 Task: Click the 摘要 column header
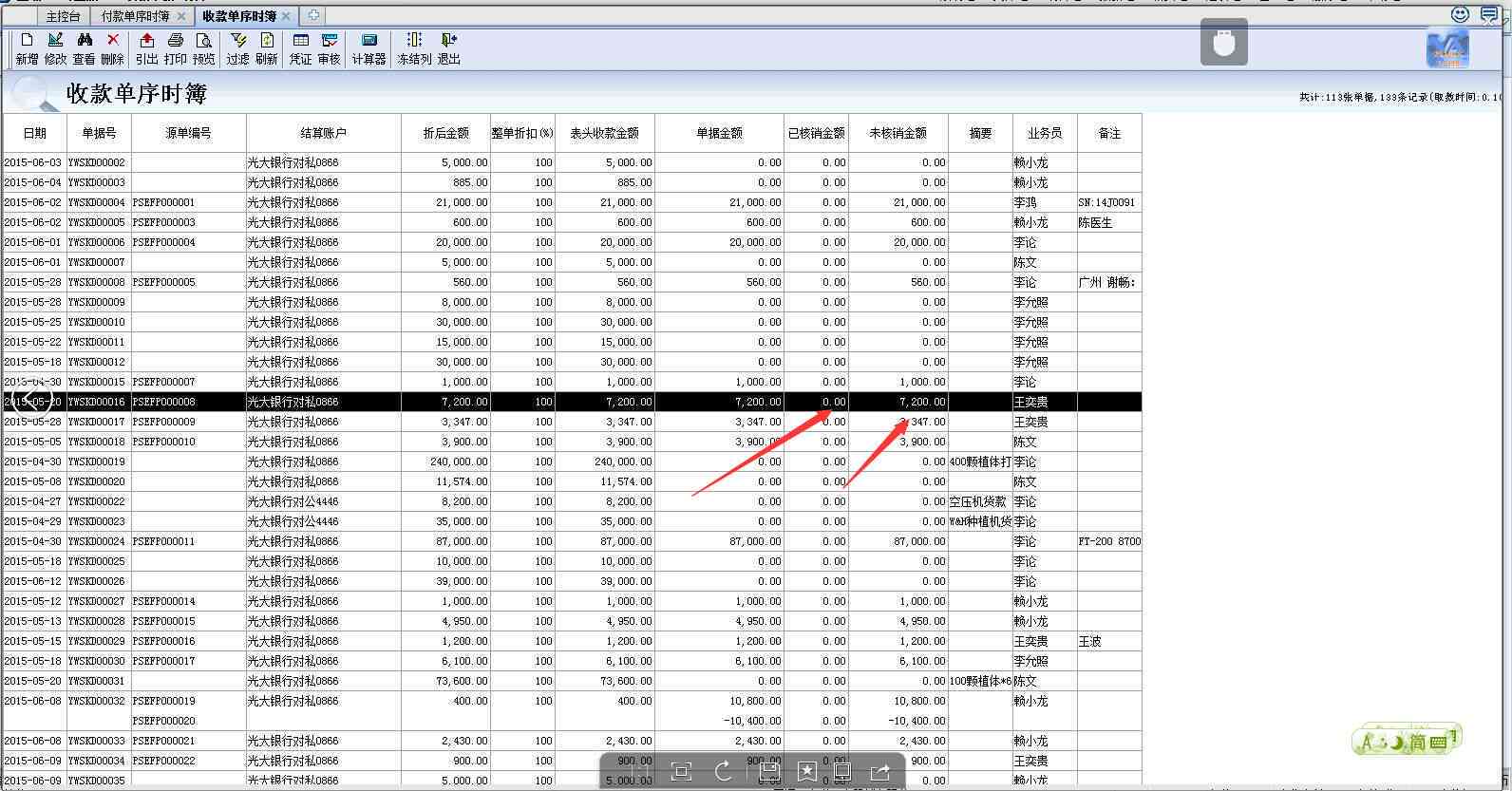[x=980, y=133]
